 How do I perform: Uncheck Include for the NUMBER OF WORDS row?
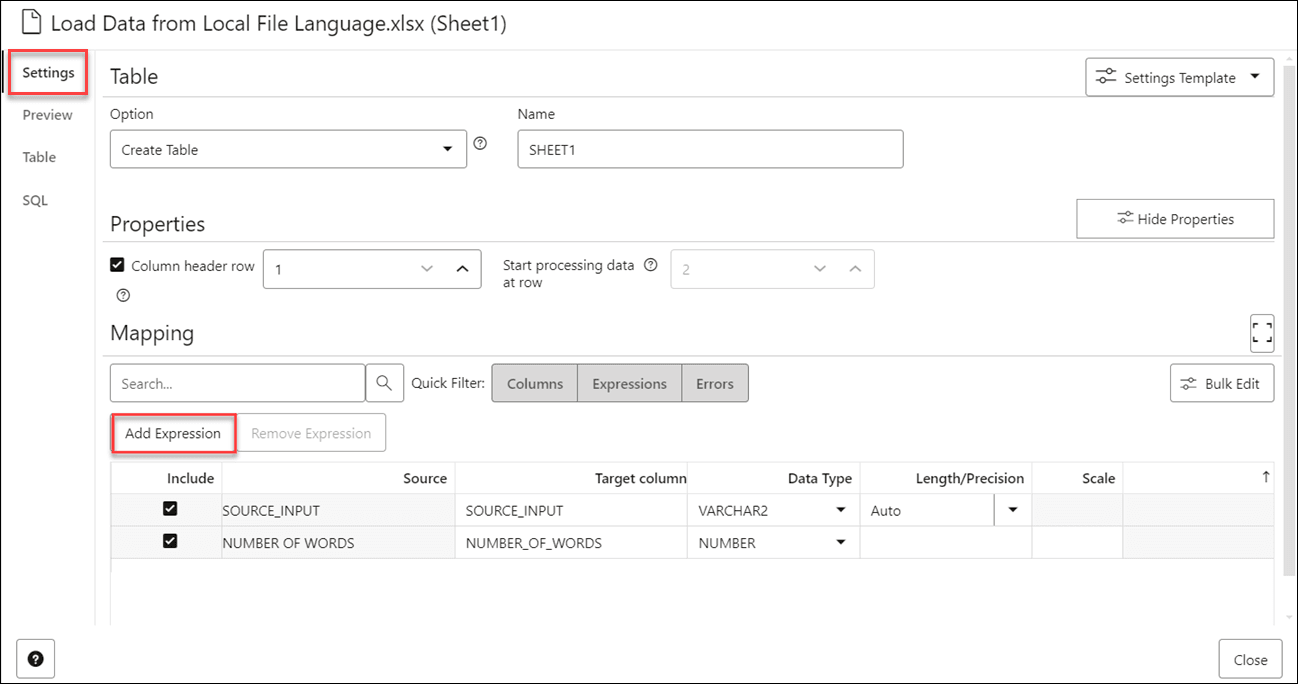[169, 541]
